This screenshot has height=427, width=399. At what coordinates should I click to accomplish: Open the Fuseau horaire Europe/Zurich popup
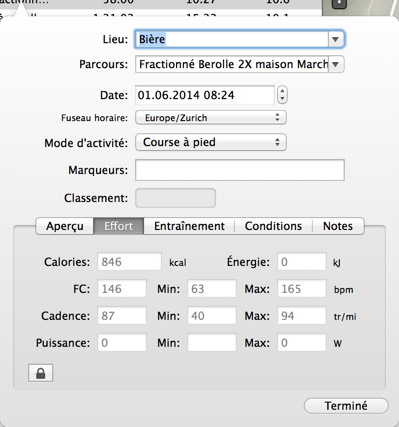tap(211, 118)
